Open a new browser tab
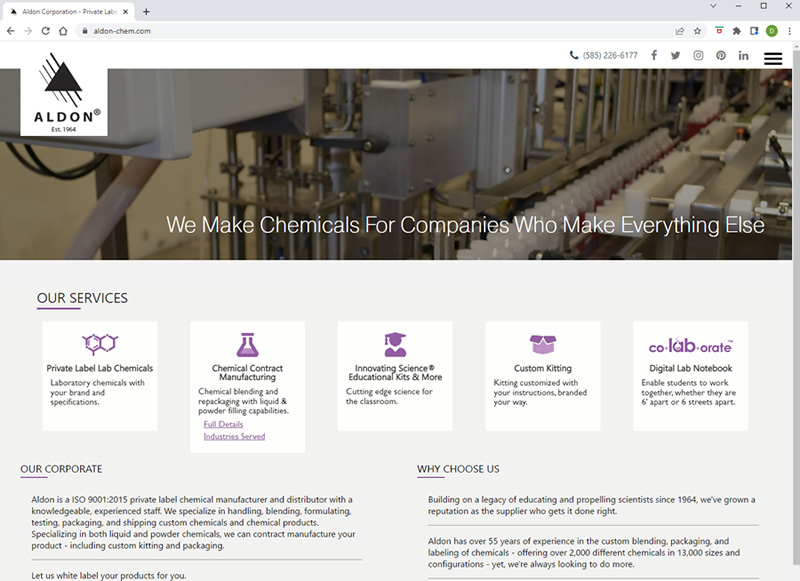Screen dimensions: 800x581 (146, 11)
